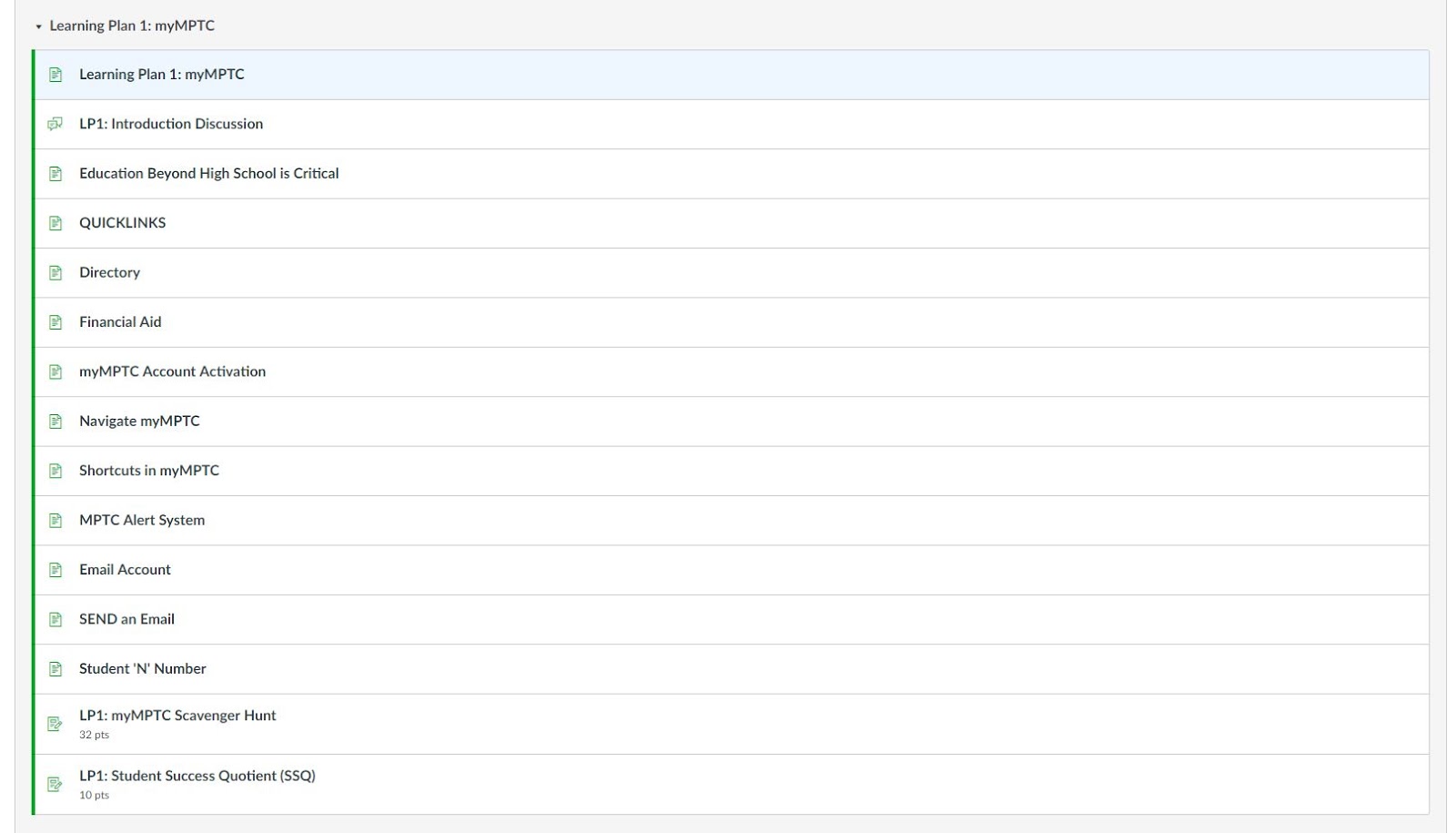This screenshot has width=1456, height=833.
Task: Click the page icon beside Directory
Action: pyautogui.click(x=56, y=273)
